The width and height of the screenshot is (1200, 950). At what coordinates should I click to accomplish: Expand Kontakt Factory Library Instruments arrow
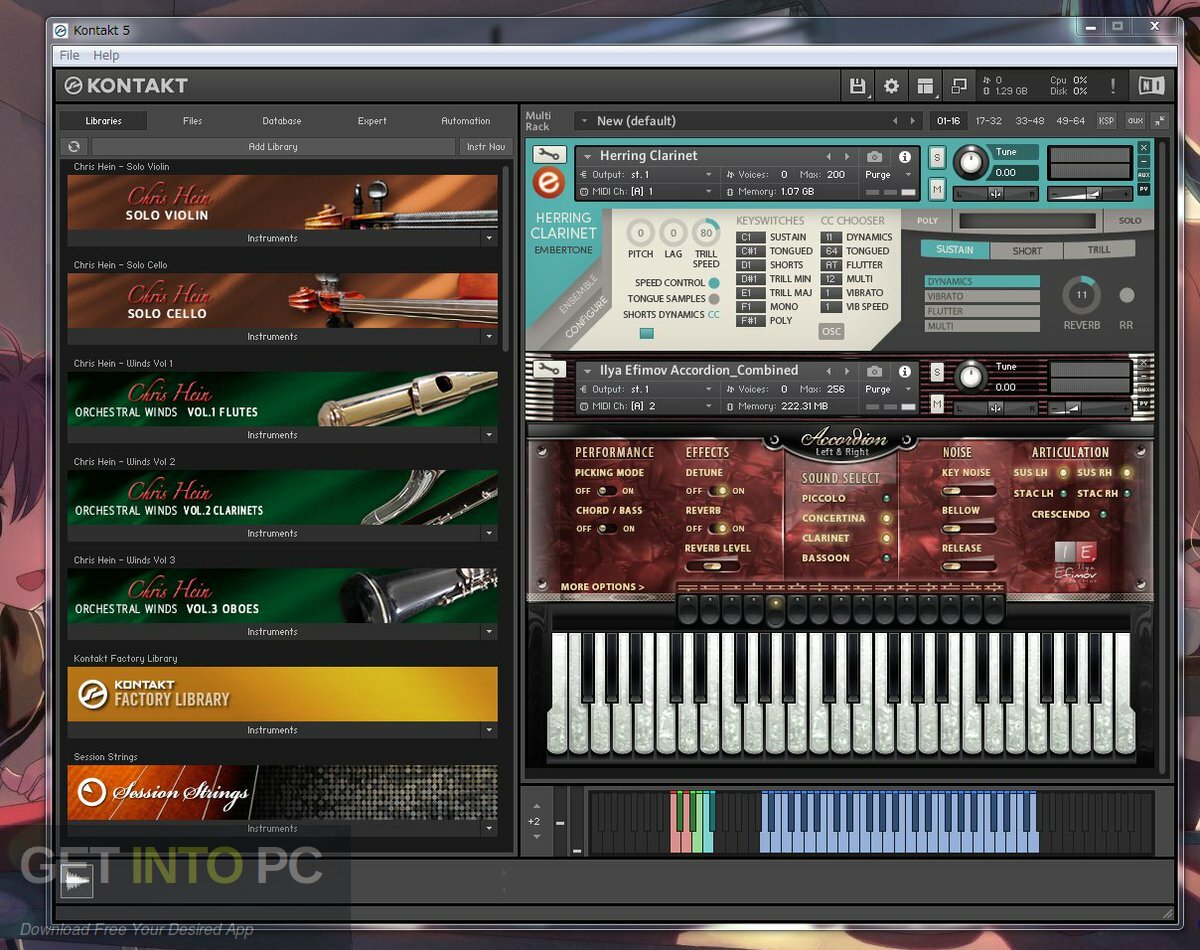(489, 731)
